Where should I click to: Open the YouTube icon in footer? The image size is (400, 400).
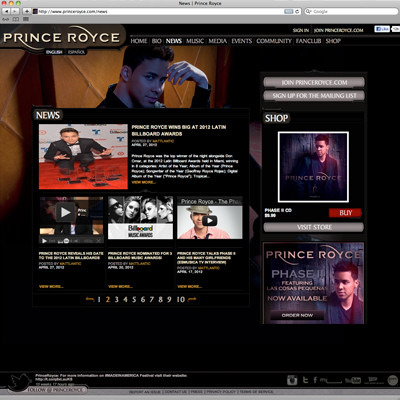[x=353, y=380]
